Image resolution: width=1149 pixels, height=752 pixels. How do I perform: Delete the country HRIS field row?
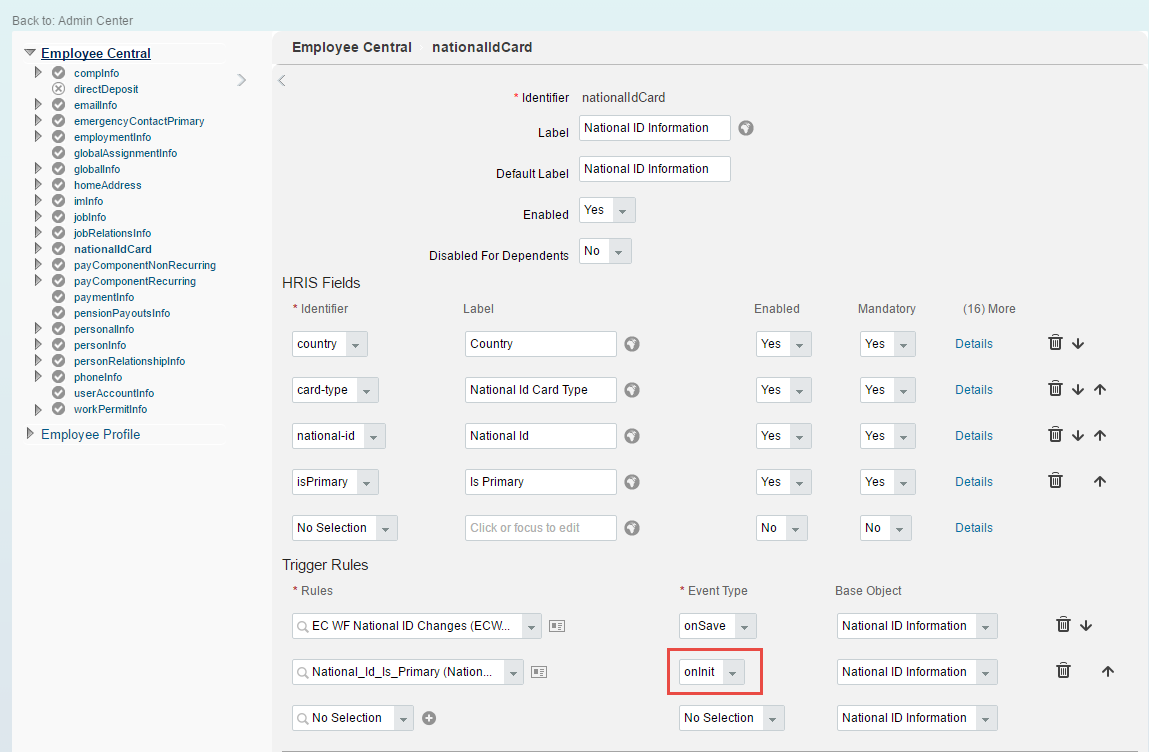click(1055, 342)
